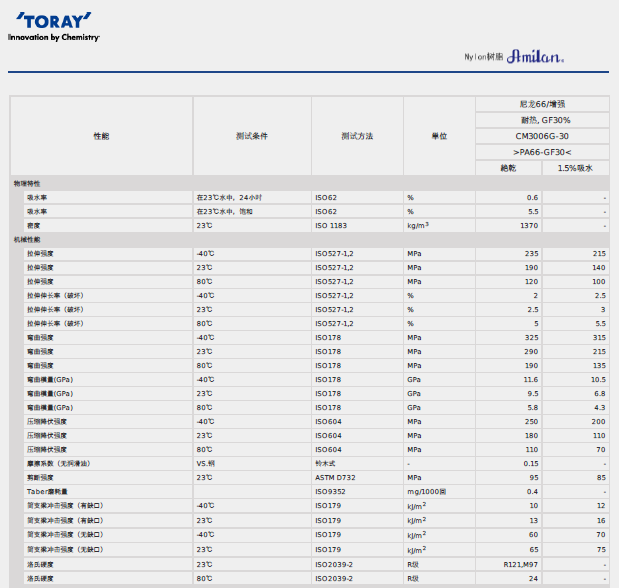
Task: Click the 絶乾 column header
Action: coord(508,168)
